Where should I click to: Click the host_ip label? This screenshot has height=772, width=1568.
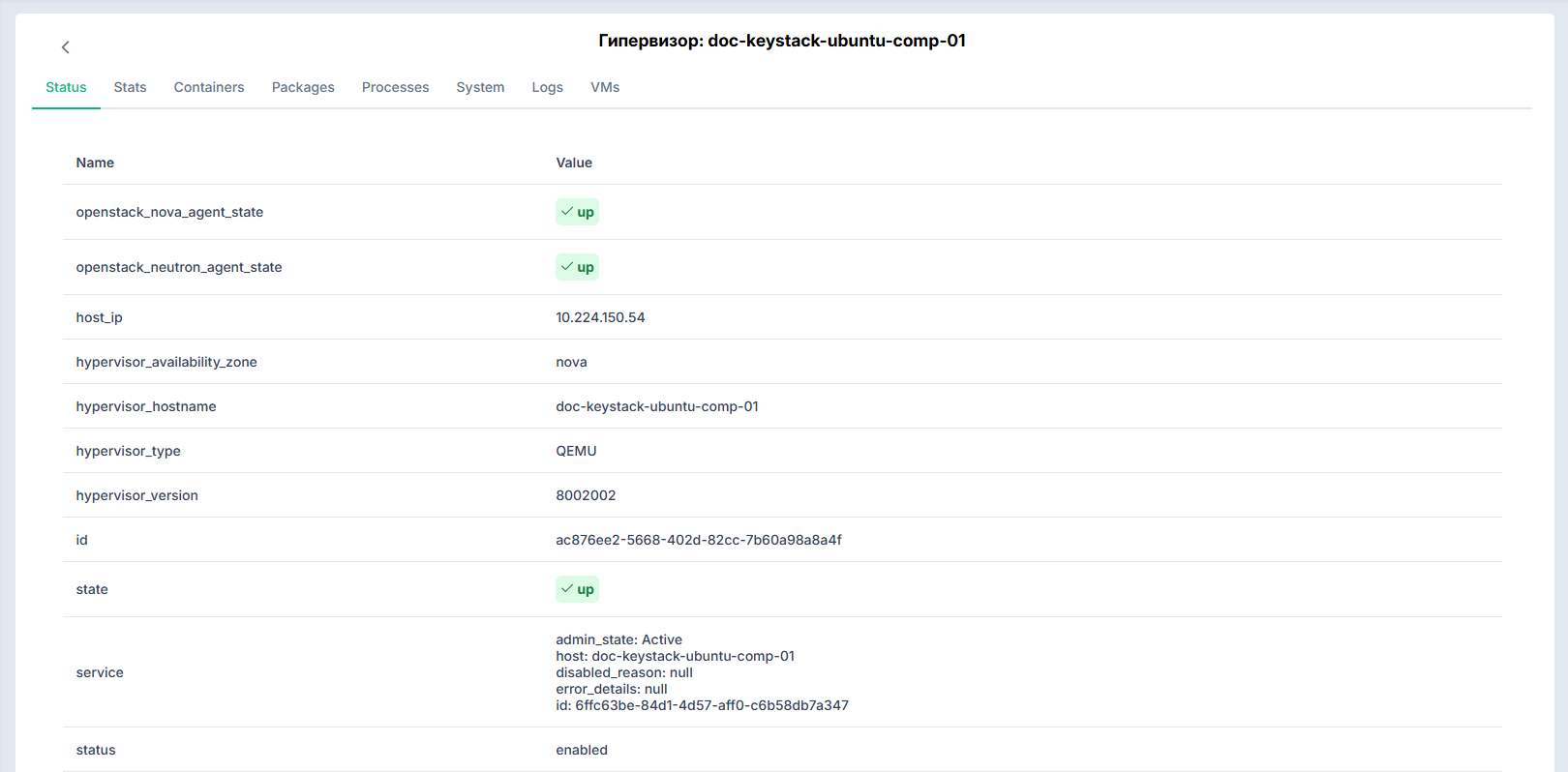coord(99,317)
